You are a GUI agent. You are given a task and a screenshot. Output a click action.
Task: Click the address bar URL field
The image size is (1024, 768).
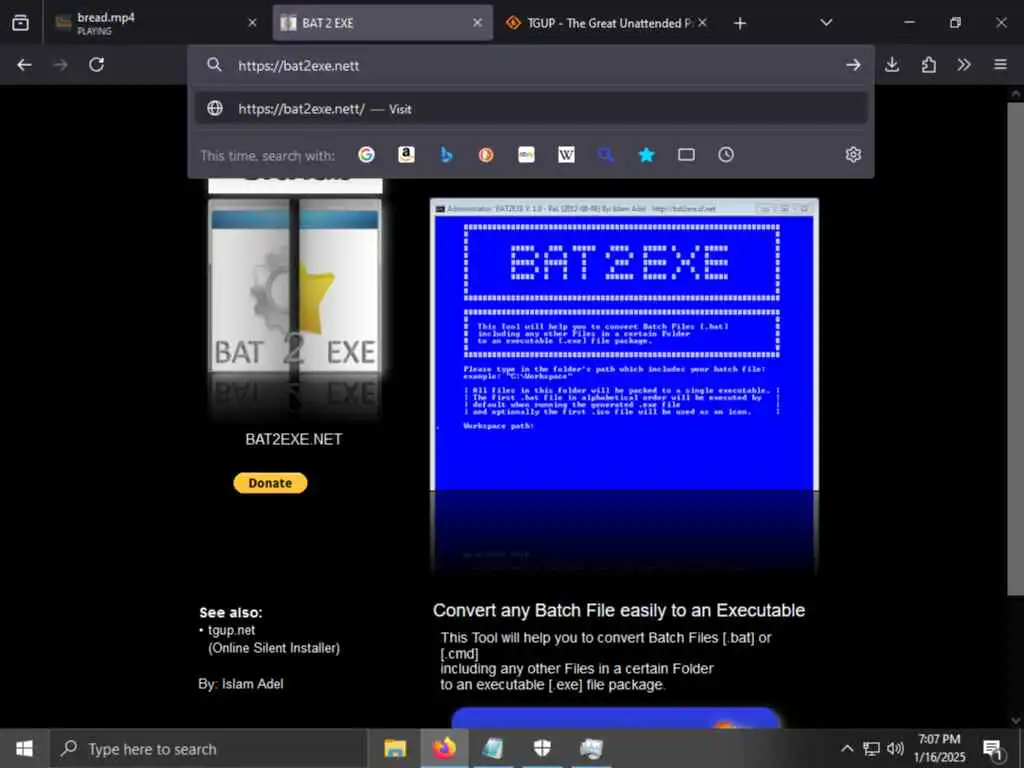coord(532,65)
